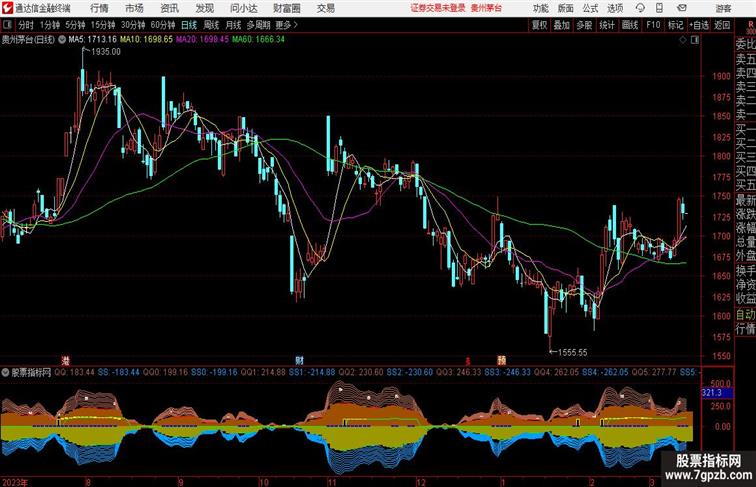Viewport: 756px width, 487px height.
Task: Click the 证券交易未登录 login notice
Action: point(438,8)
